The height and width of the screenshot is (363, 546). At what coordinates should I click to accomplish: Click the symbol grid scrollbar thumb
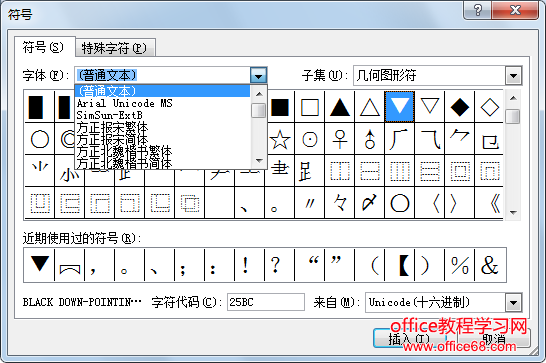point(513,116)
